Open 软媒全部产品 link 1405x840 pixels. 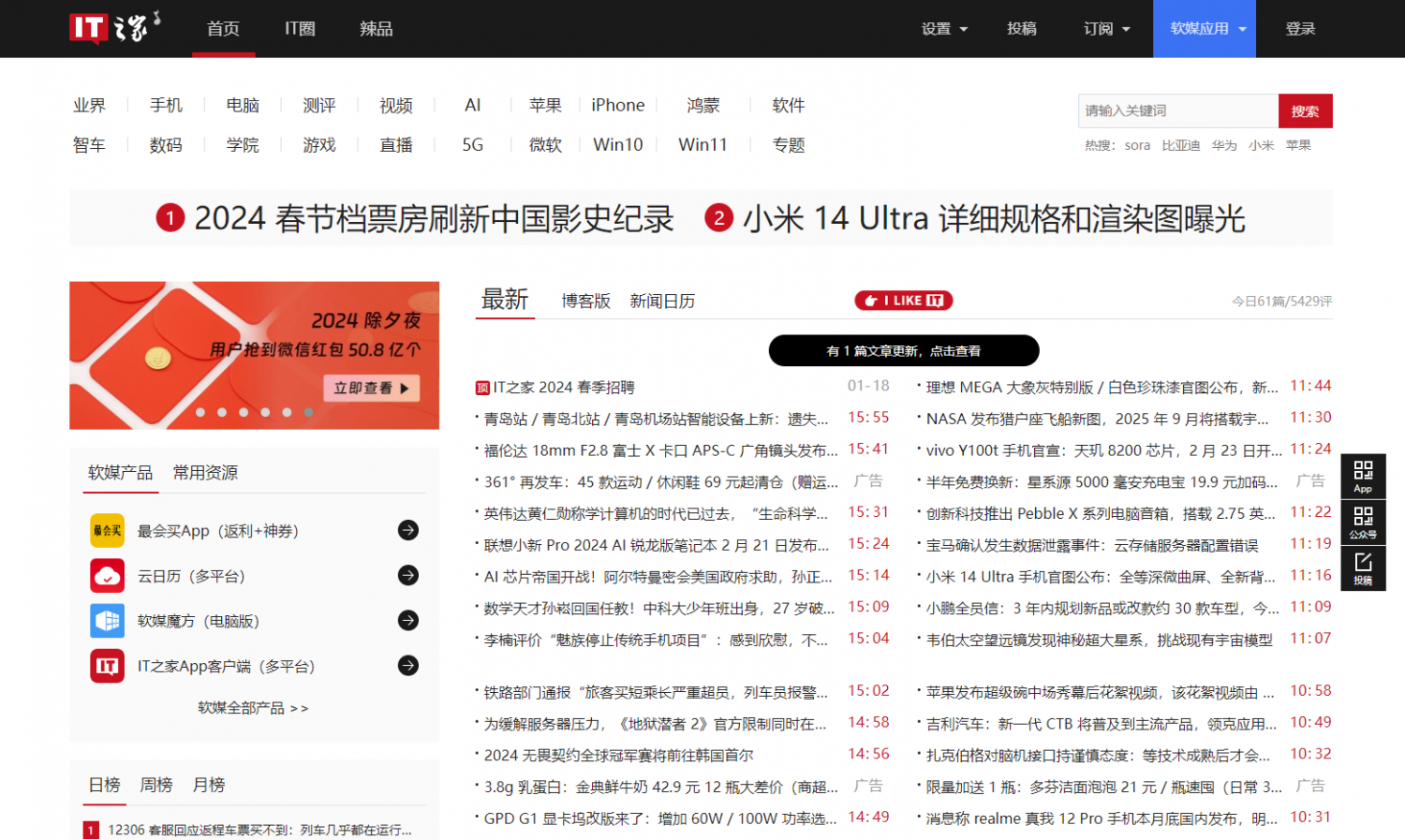click(x=253, y=708)
